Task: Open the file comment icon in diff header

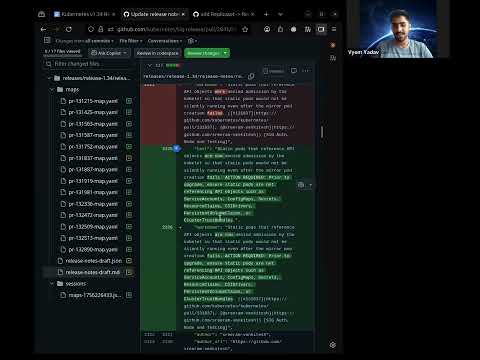Action: (x=294, y=71)
